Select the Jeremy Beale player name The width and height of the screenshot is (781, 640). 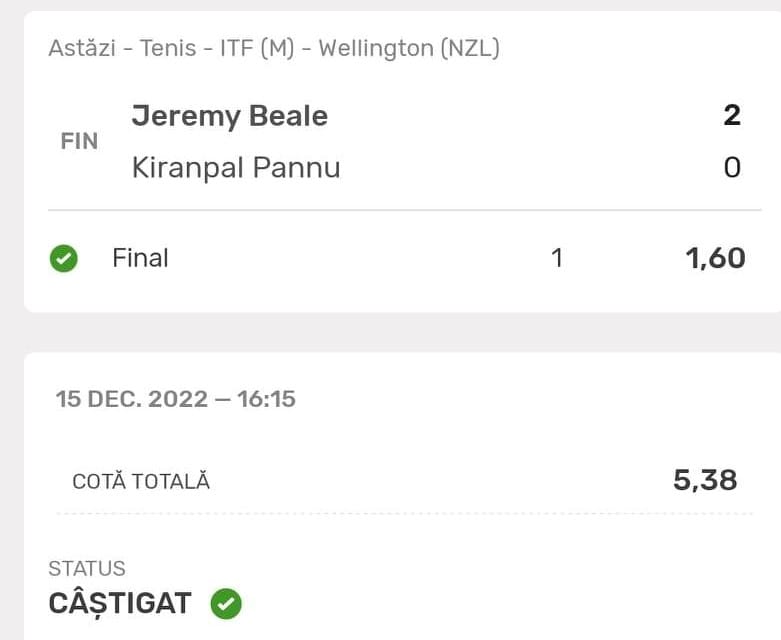(x=229, y=116)
